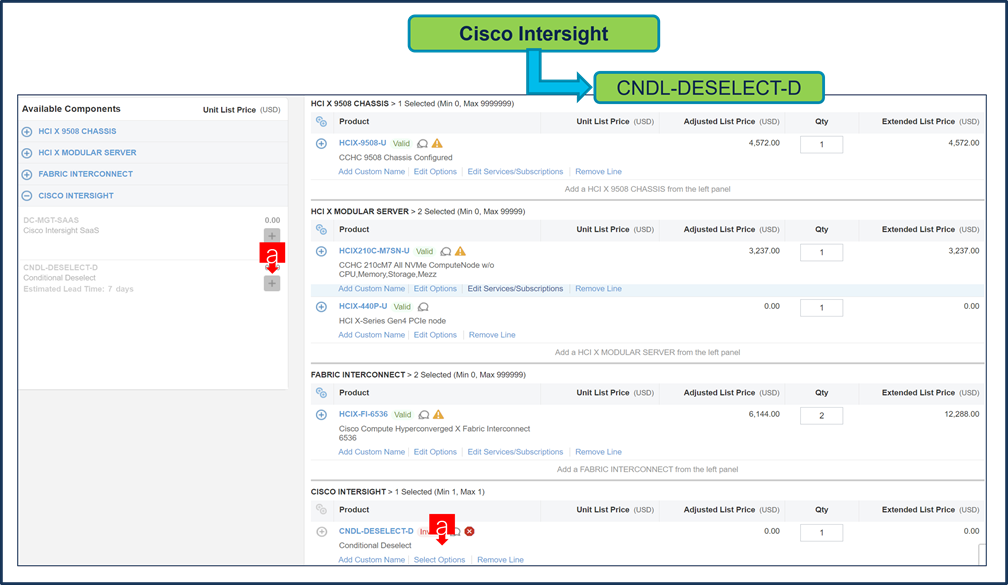Image resolution: width=1008 pixels, height=585 pixels.
Task: Add Custom Name for HCIX-FI-6536
Action: [372, 452]
